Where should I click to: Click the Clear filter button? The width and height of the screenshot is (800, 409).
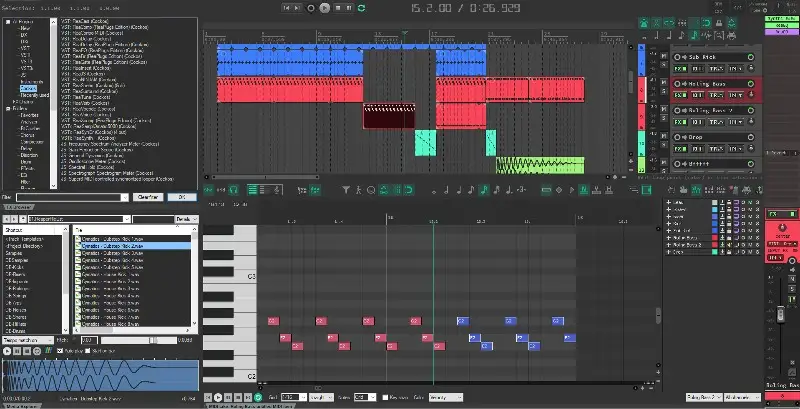147,197
